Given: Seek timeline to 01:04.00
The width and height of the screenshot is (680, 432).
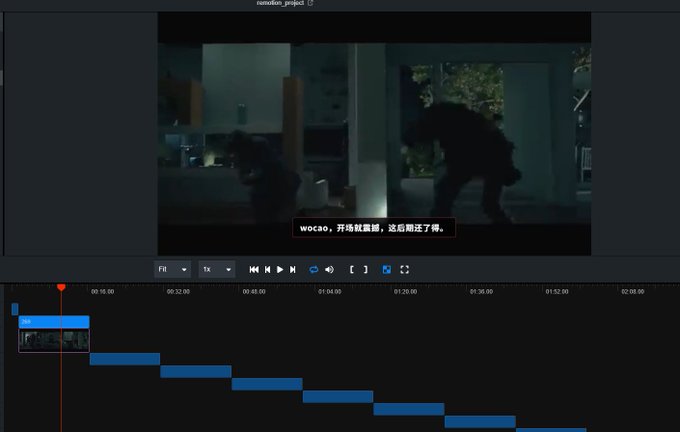Looking at the screenshot, I should click(329, 291).
